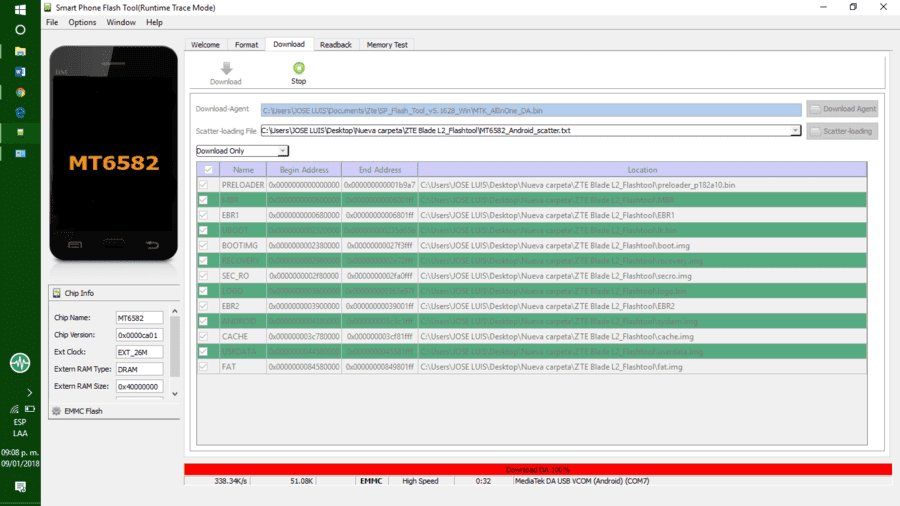Launch File Explorer from taskbar
This screenshot has height=506, width=900.
20,51
